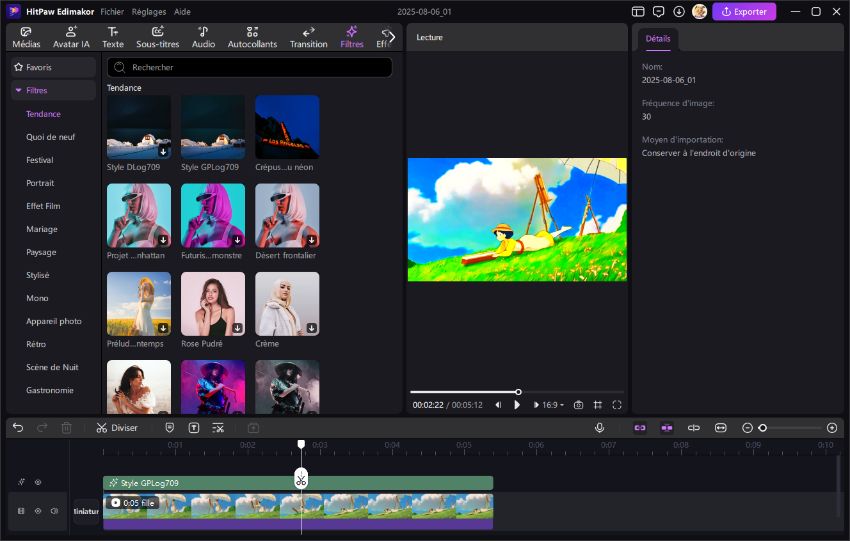850x541 pixels.
Task: Zoom in the timeline with plus
Action: pyautogui.click(x=832, y=428)
